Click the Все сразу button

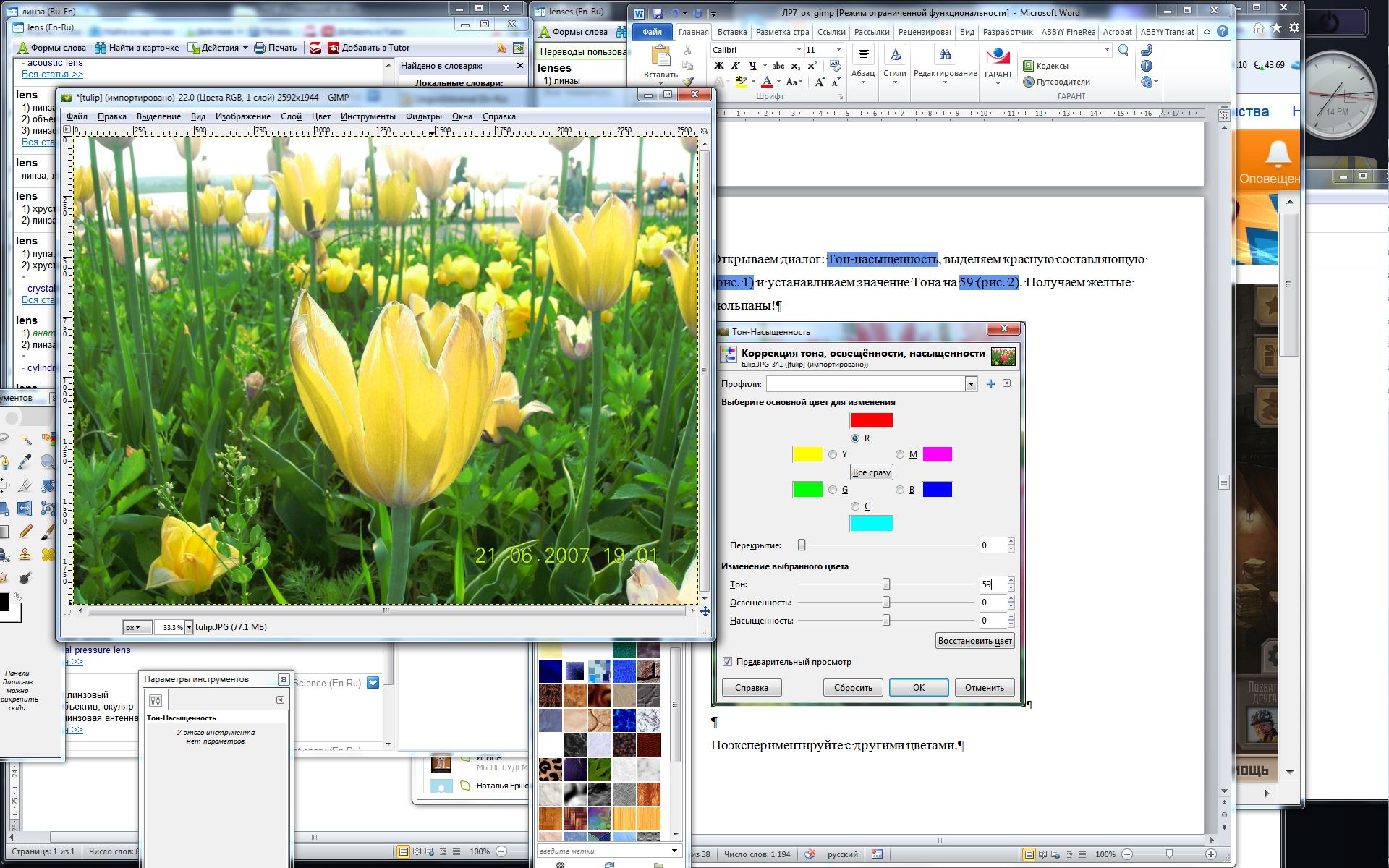coord(871,472)
